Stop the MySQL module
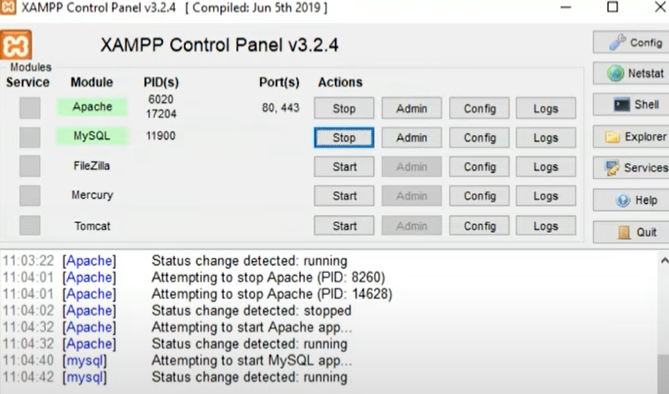669x394 pixels. (344, 137)
